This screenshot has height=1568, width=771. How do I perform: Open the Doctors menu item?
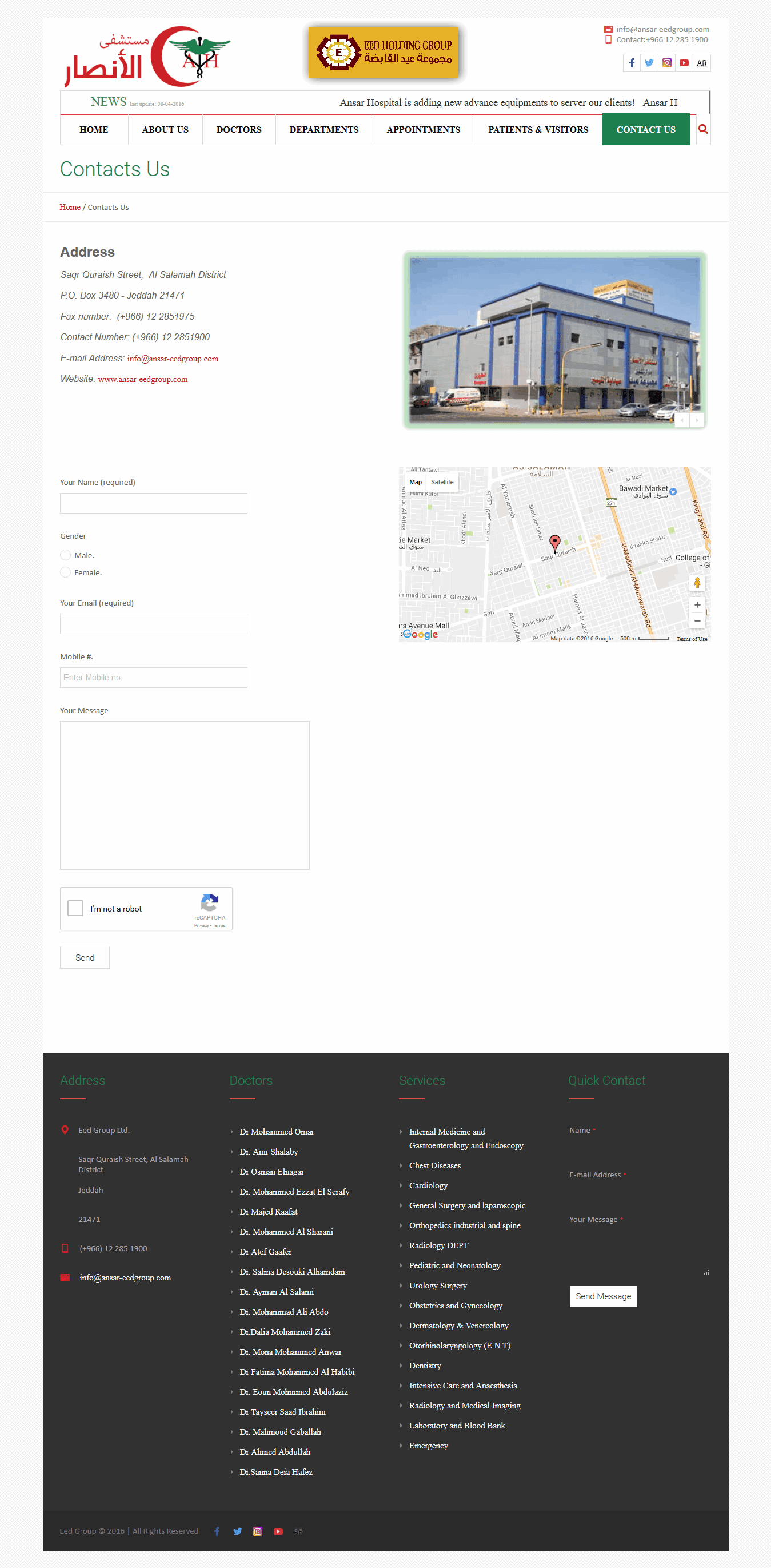click(x=238, y=130)
